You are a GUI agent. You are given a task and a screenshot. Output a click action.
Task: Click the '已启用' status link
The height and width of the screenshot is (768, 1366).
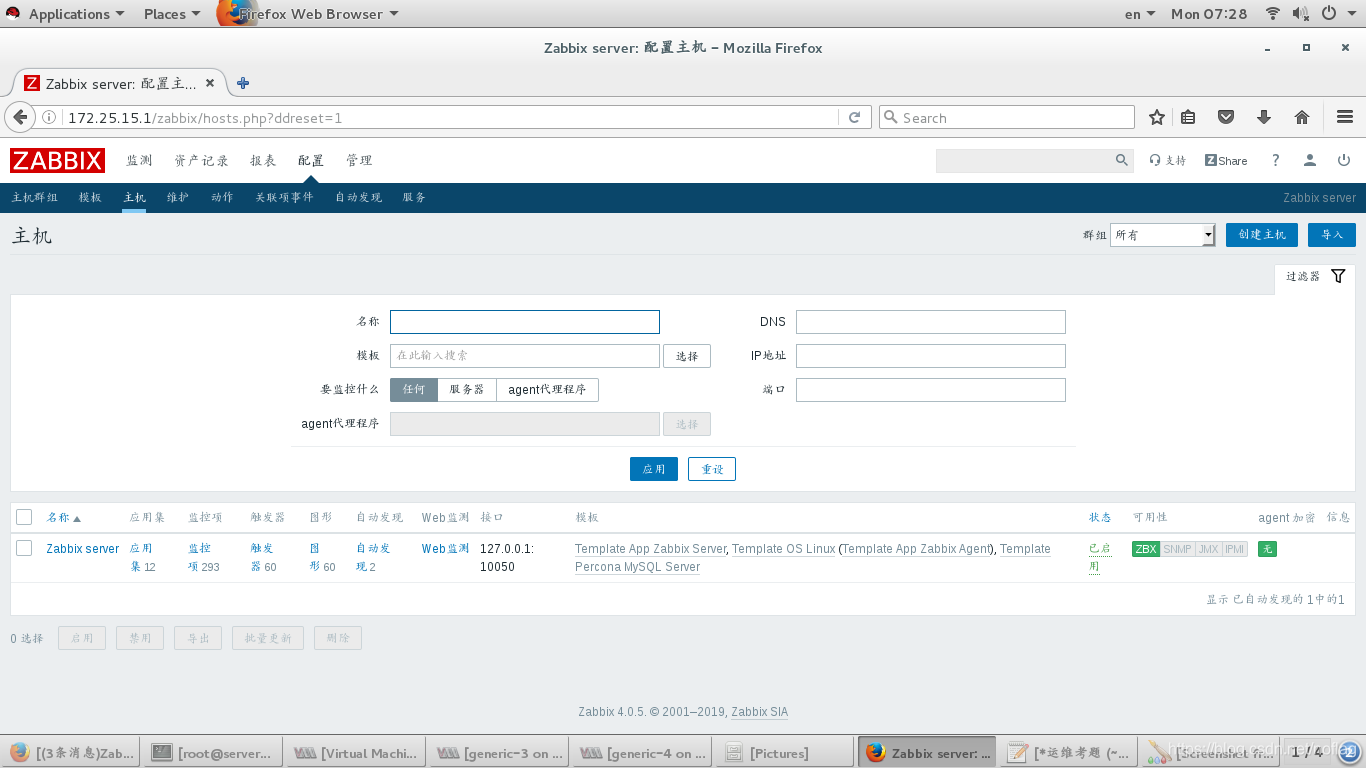pyautogui.click(x=1100, y=558)
